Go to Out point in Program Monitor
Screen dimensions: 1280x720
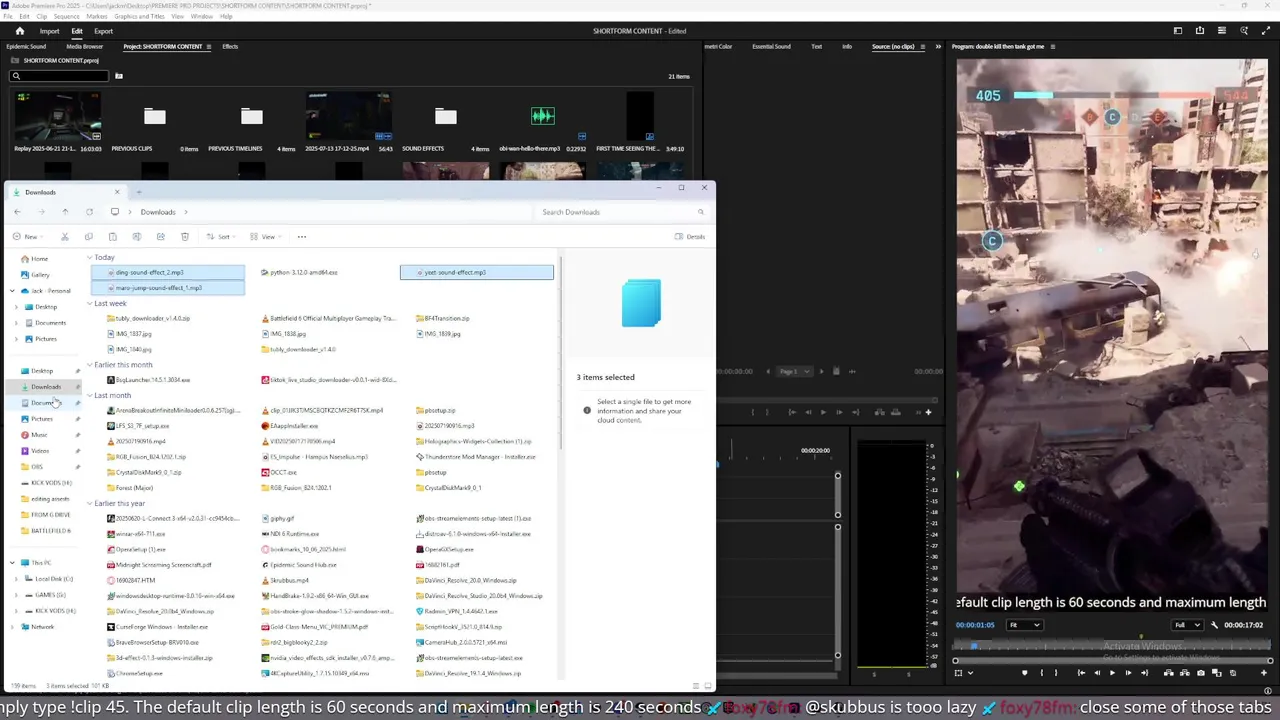(1144, 673)
